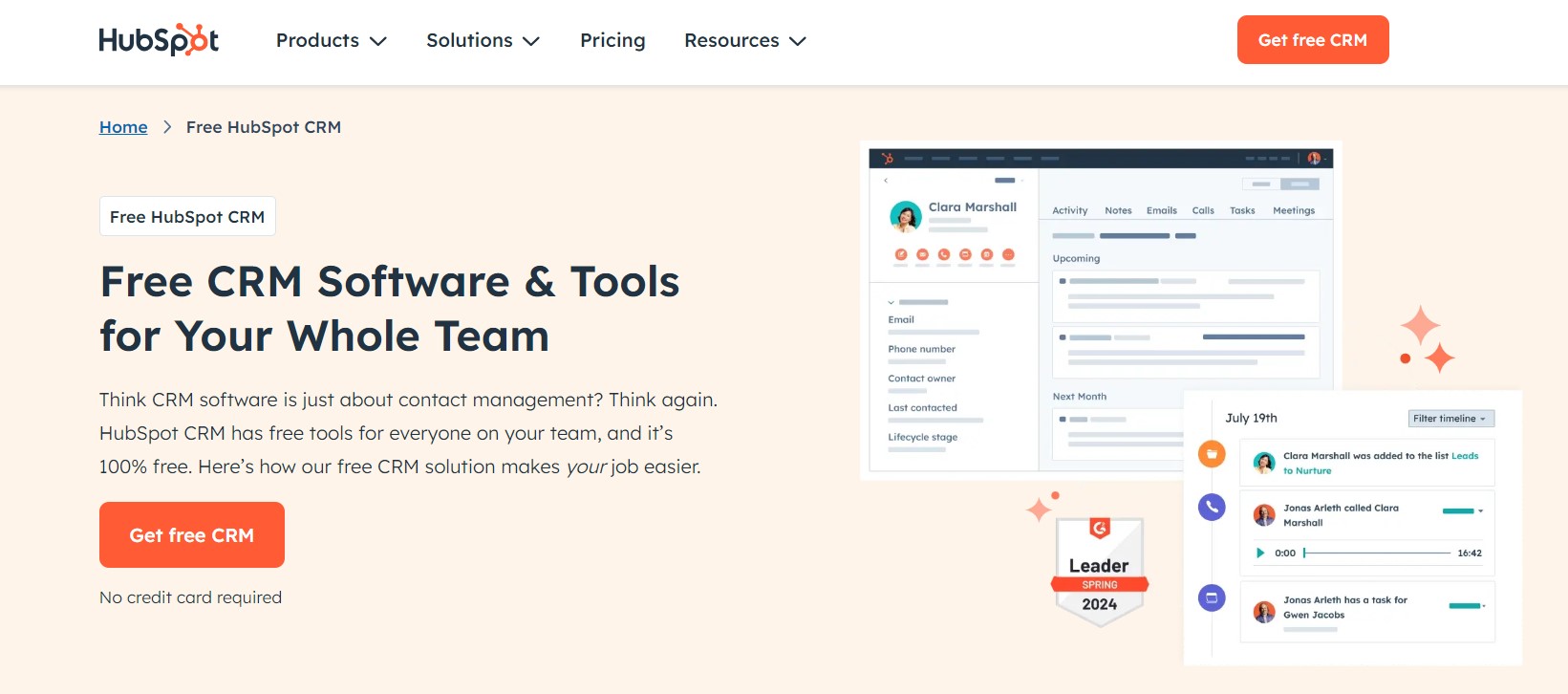Viewport: 1568px width, 694px height.
Task: Click Clara Marshall's avatar on the list card
Action: [1264, 463]
